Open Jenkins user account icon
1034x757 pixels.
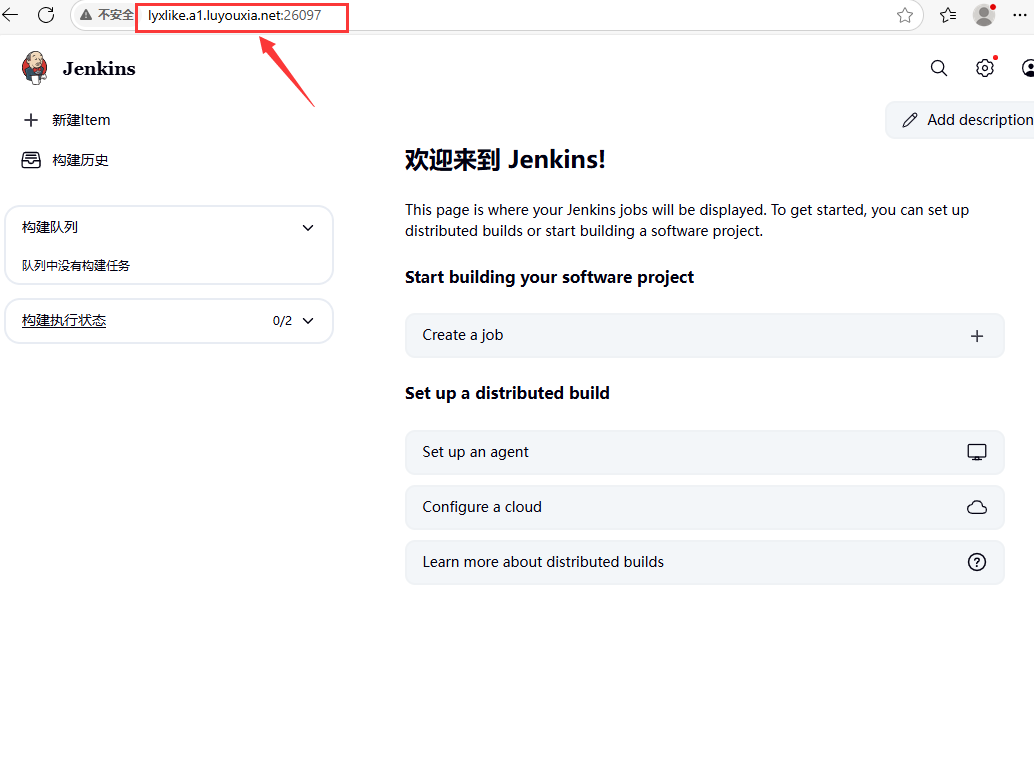click(1028, 68)
